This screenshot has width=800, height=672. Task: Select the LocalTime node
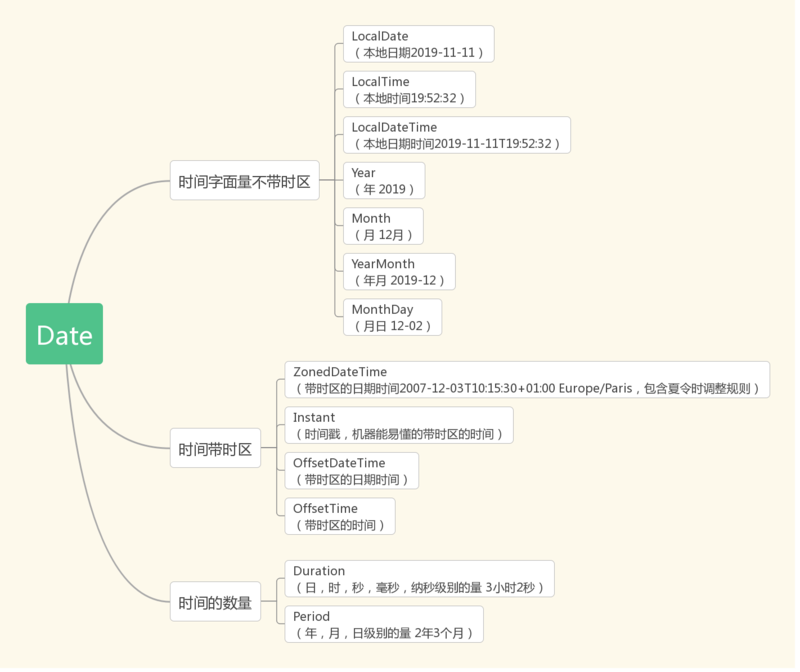tap(408, 89)
